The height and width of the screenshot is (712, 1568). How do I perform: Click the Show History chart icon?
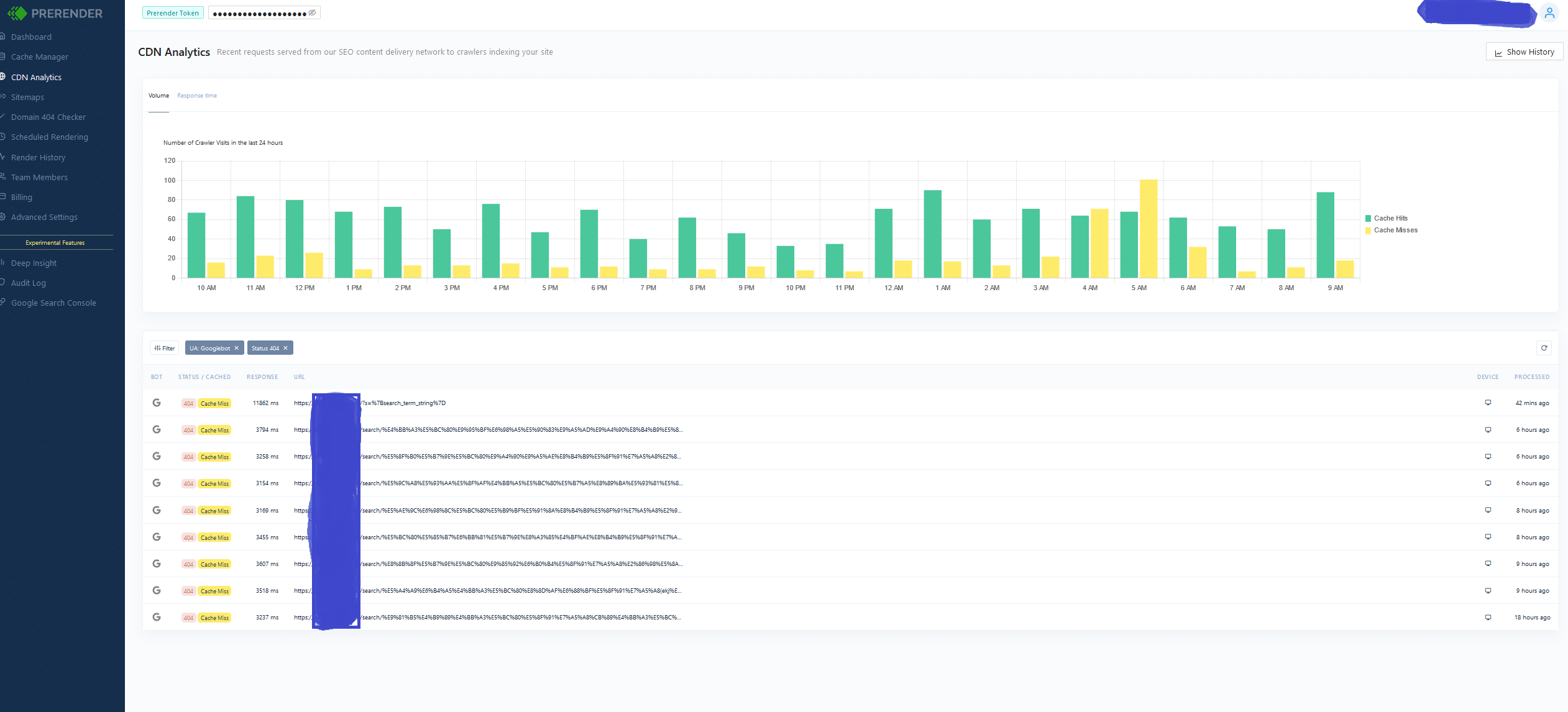tap(1498, 53)
